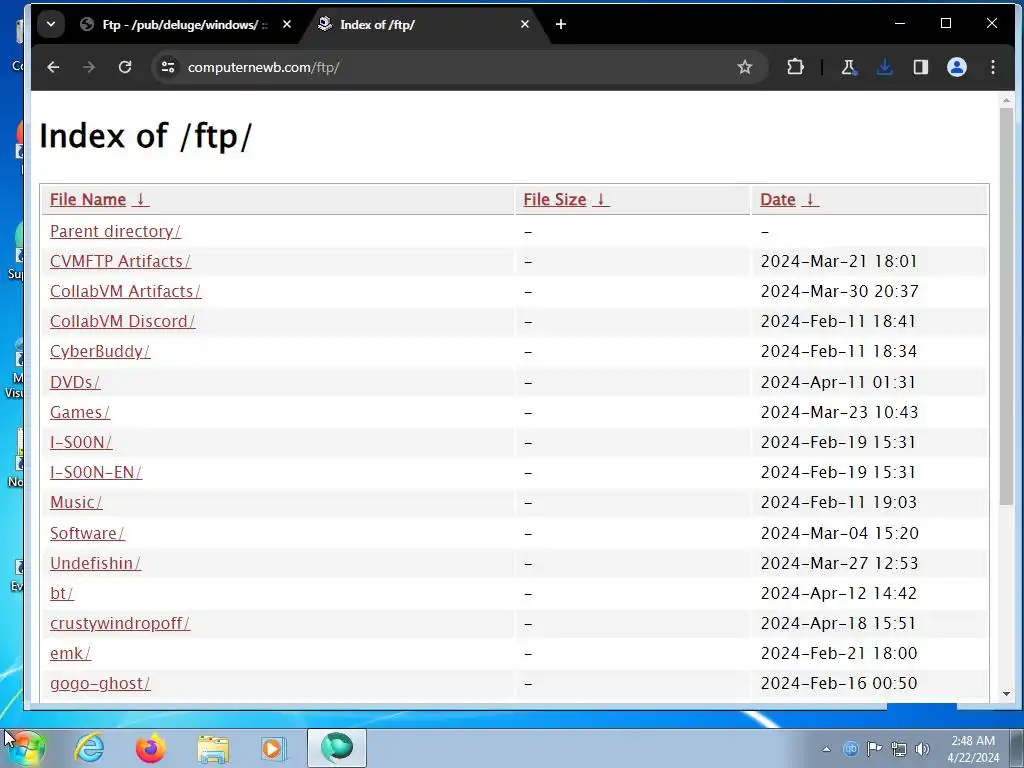Open the I-S00N folder
Viewport: 1024px width, 768px height.
(x=81, y=442)
